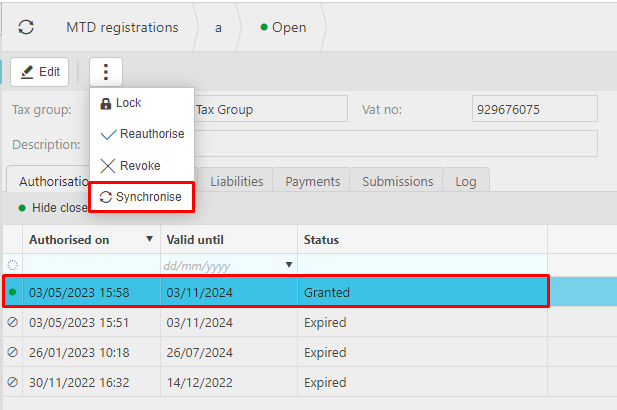Click the Valid until column header
617x410 pixels.
229,240
